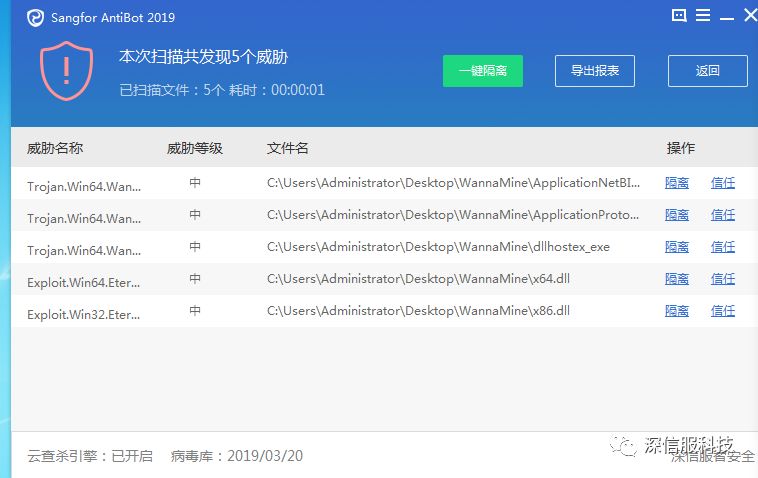Click the WannaMine\dllhostex_exe file path

click(438, 246)
